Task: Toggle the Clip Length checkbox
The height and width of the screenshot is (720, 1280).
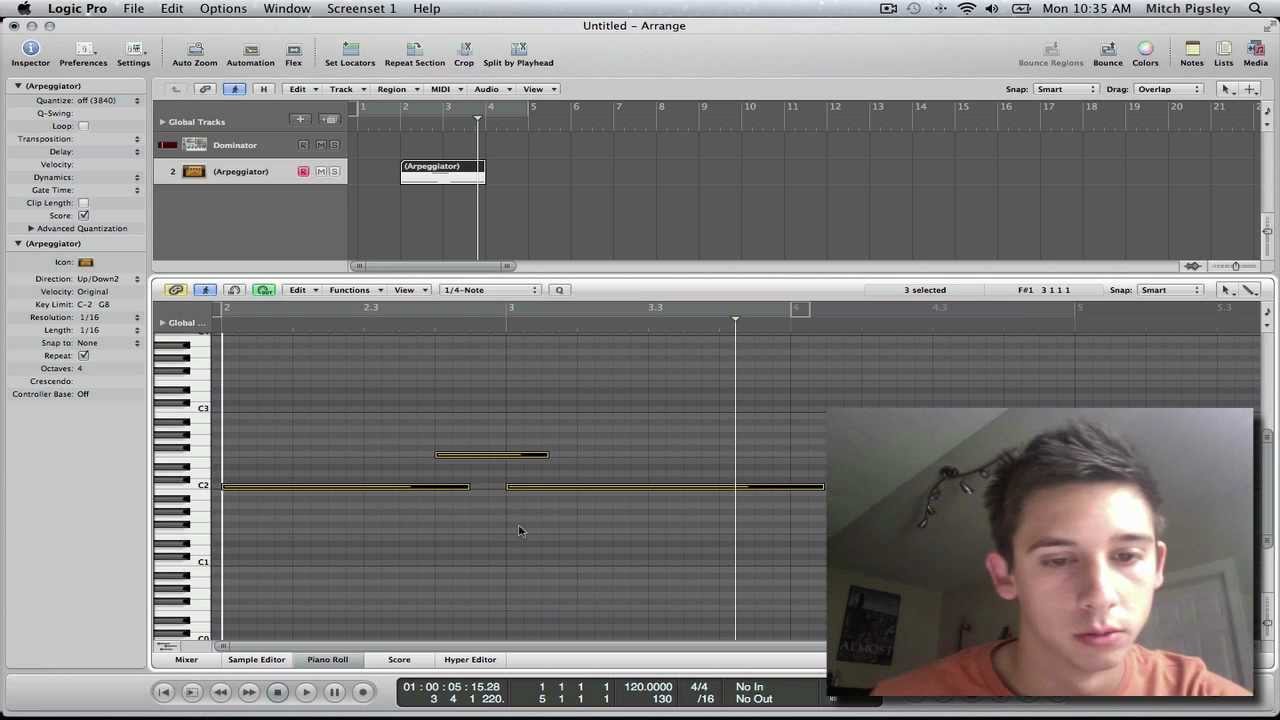Action: (x=83, y=203)
